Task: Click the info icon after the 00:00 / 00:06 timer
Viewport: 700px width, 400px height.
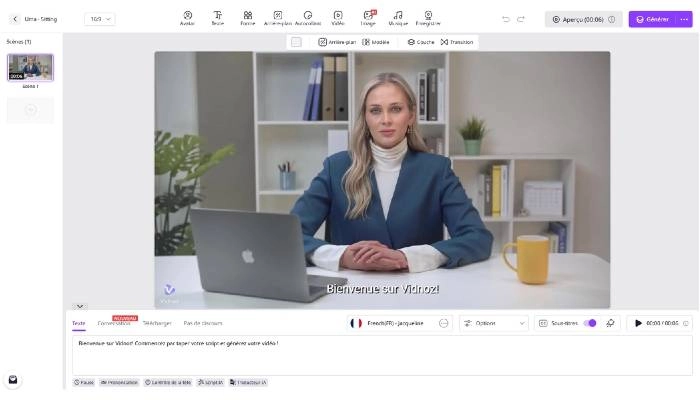Action: click(686, 323)
